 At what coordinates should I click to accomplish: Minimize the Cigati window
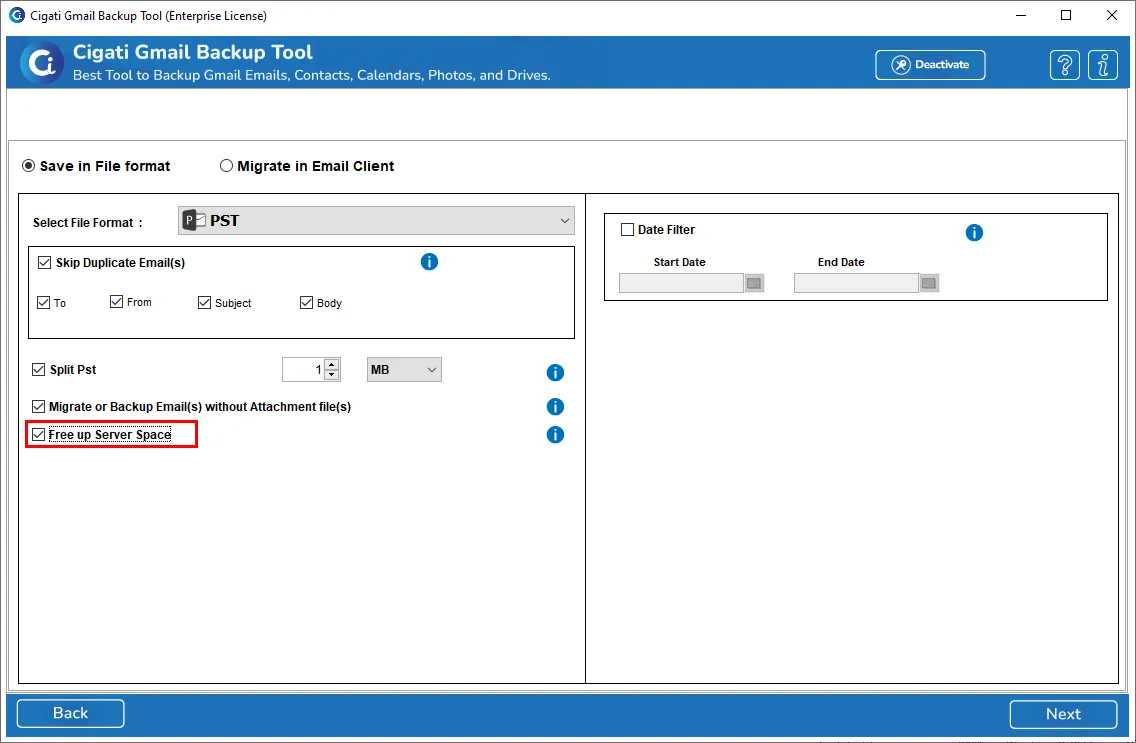tap(1021, 15)
